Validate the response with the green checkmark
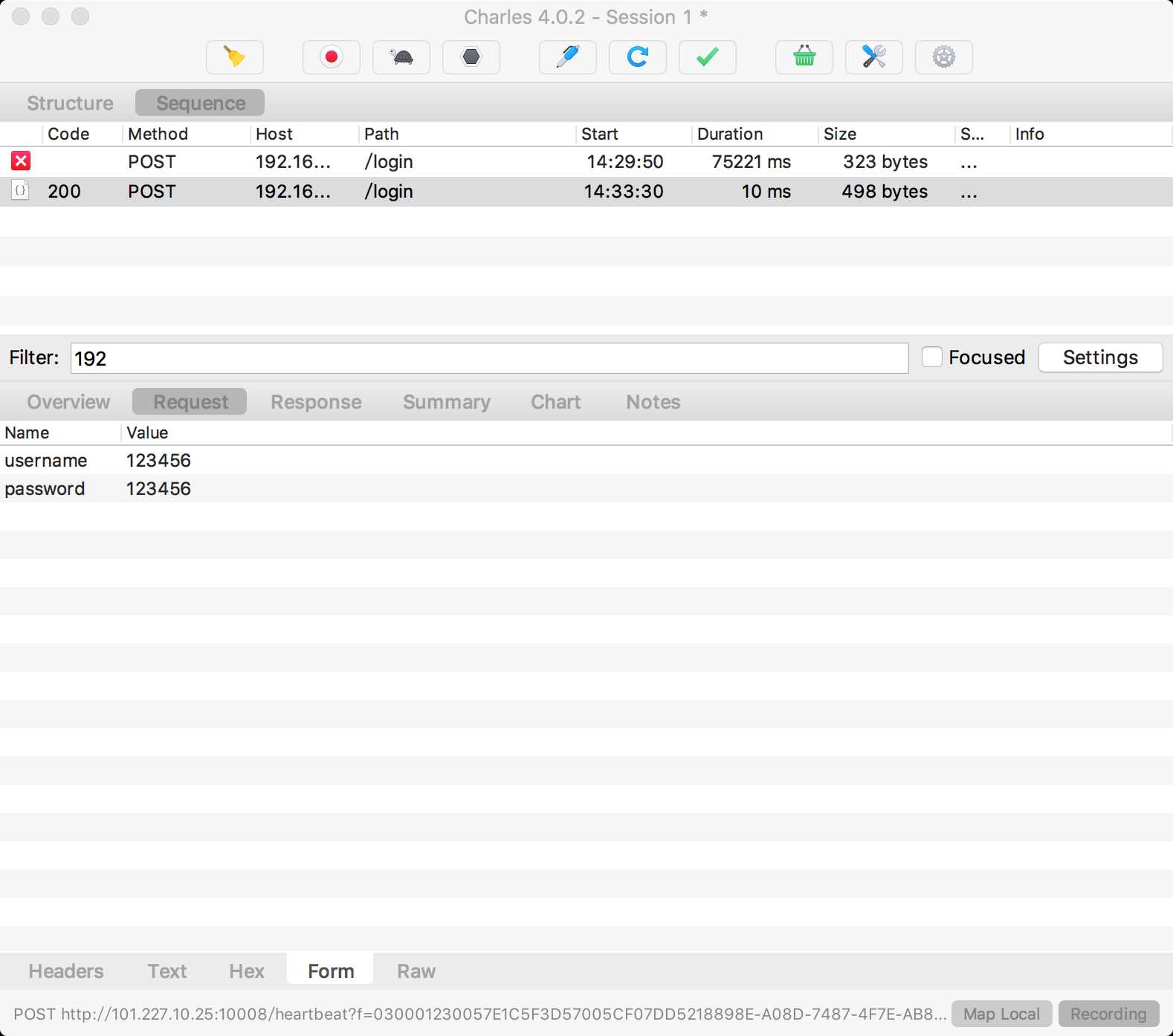 click(x=708, y=57)
